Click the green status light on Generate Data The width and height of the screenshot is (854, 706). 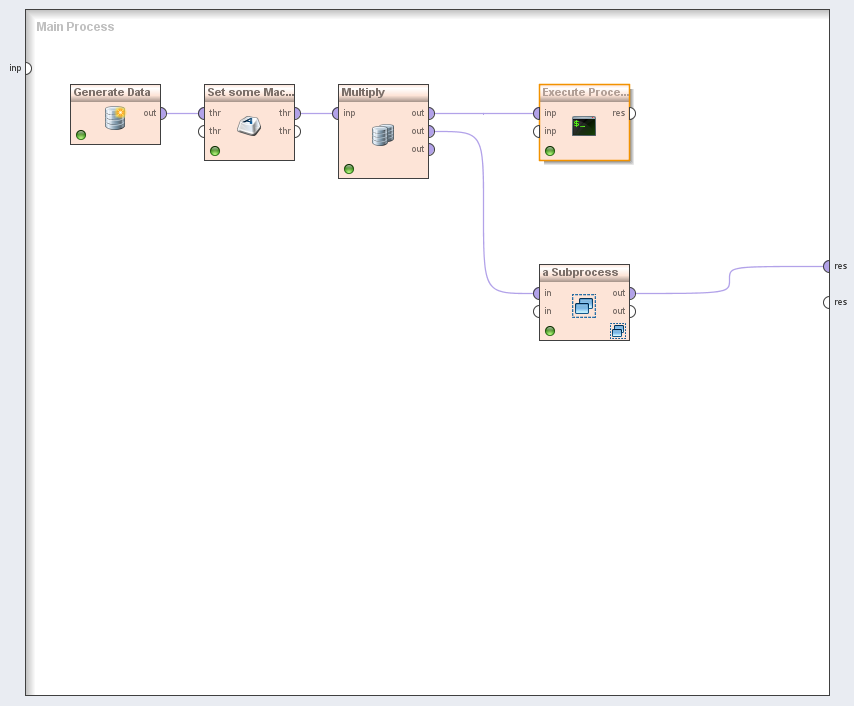(81, 135)
